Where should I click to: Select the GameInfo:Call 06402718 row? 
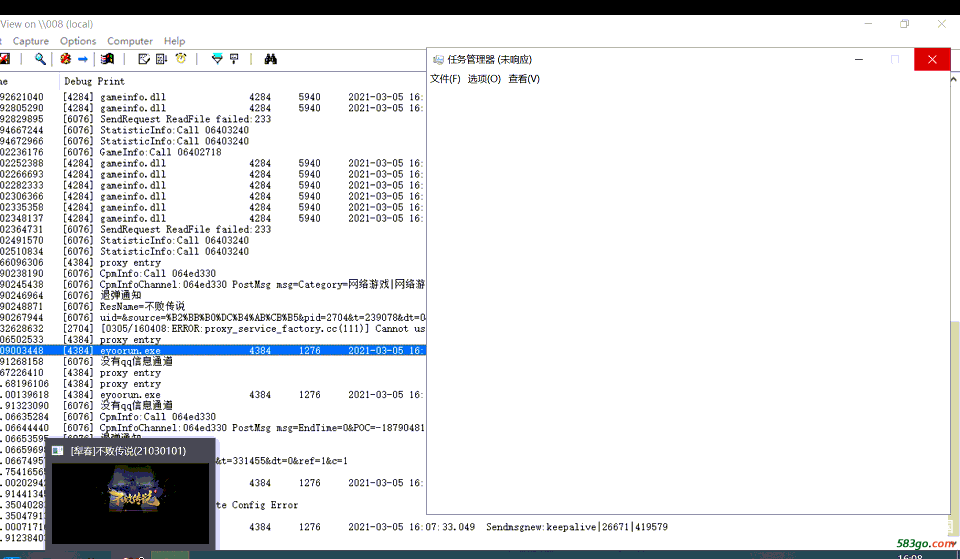point(212,152)
